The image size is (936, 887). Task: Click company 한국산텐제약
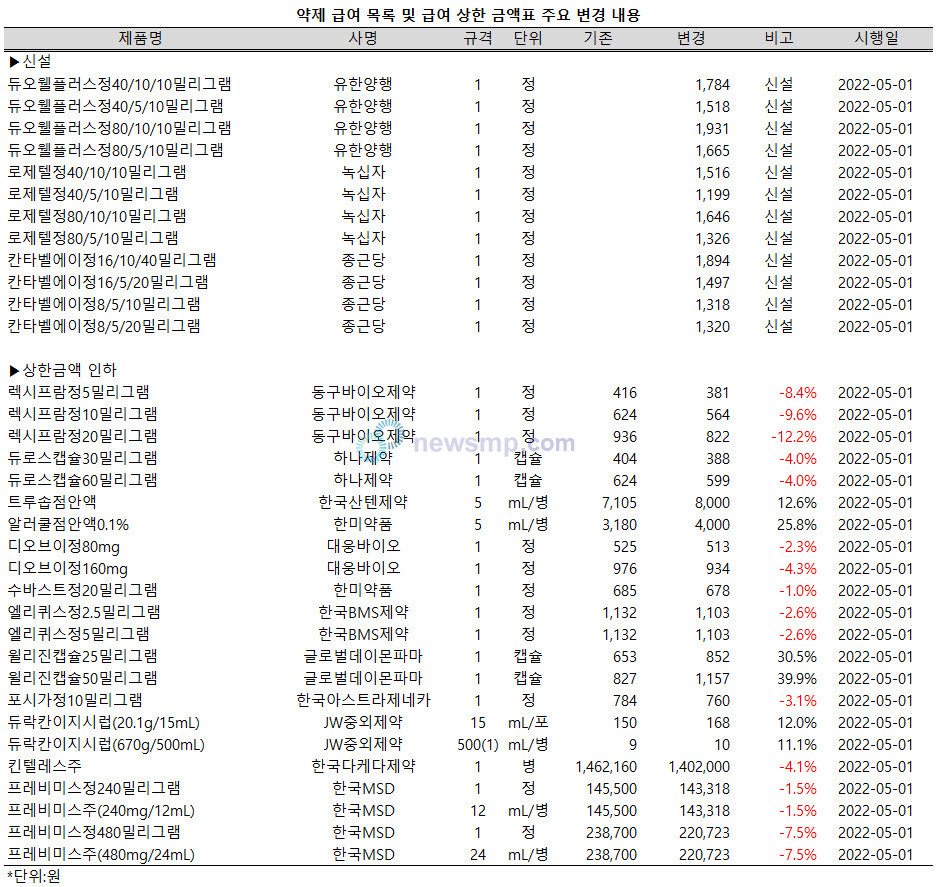[x=363, y=502]
